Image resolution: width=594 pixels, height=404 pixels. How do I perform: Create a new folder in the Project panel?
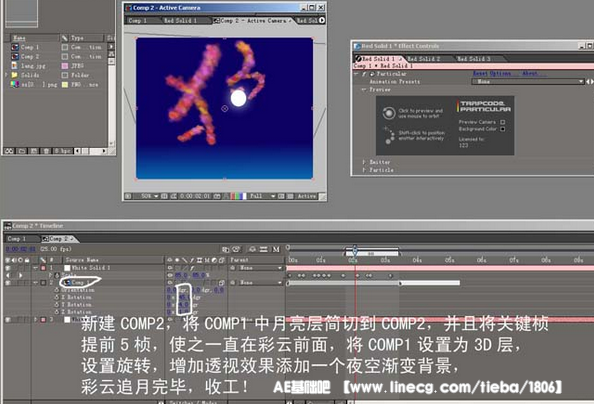(x=22, y=151)
